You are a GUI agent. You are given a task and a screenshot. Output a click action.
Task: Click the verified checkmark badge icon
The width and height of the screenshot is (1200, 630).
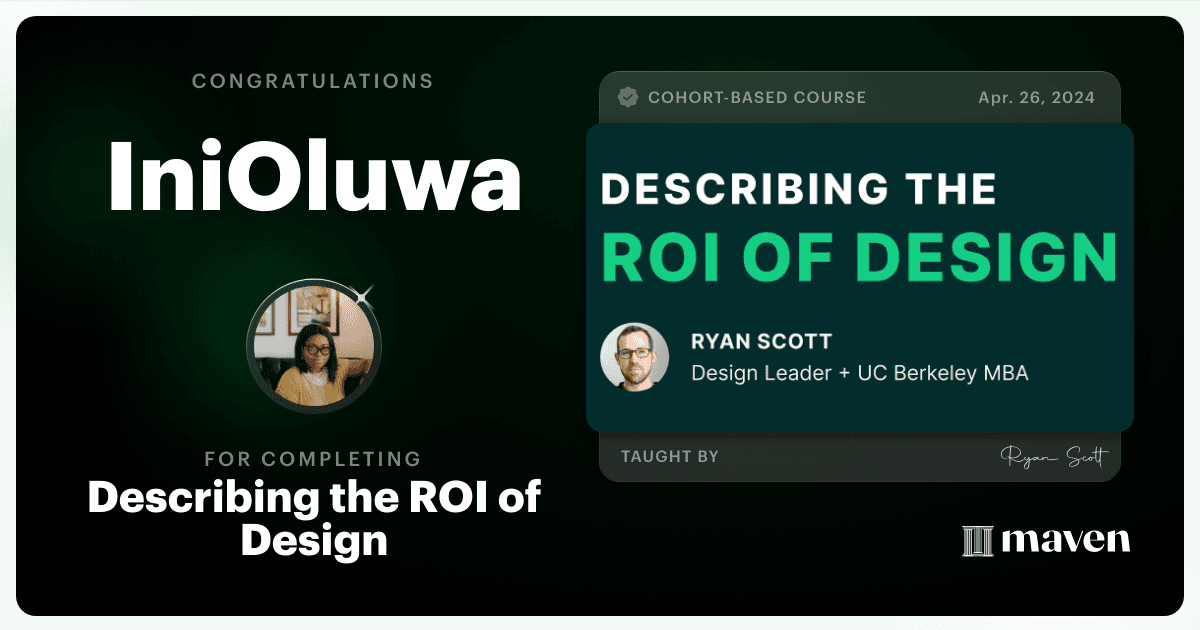coord(628,97)
